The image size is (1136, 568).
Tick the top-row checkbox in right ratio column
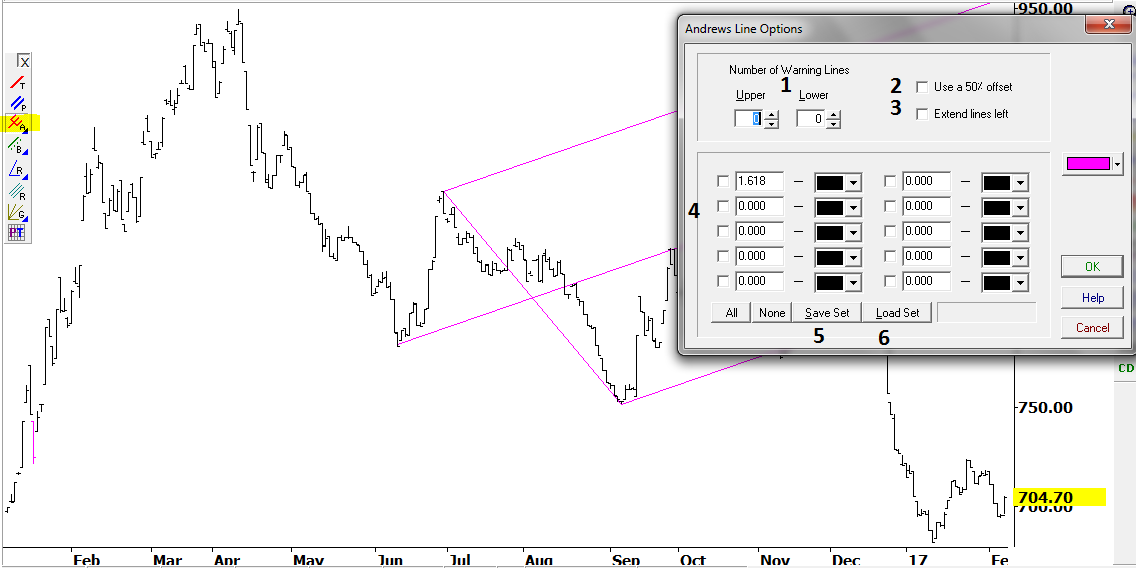890,181
